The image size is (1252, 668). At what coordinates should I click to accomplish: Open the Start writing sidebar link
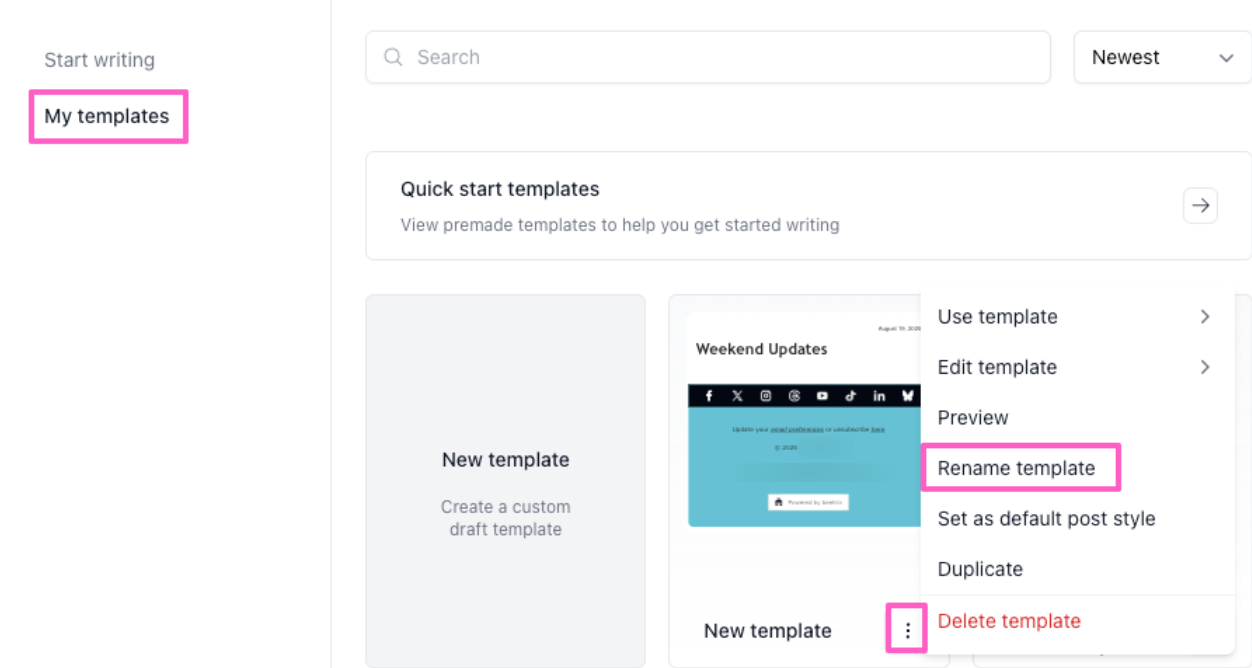pos(99,60)
